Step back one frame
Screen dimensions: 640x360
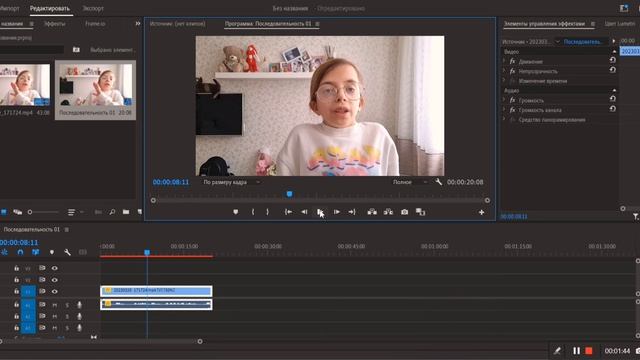(304, 212)
